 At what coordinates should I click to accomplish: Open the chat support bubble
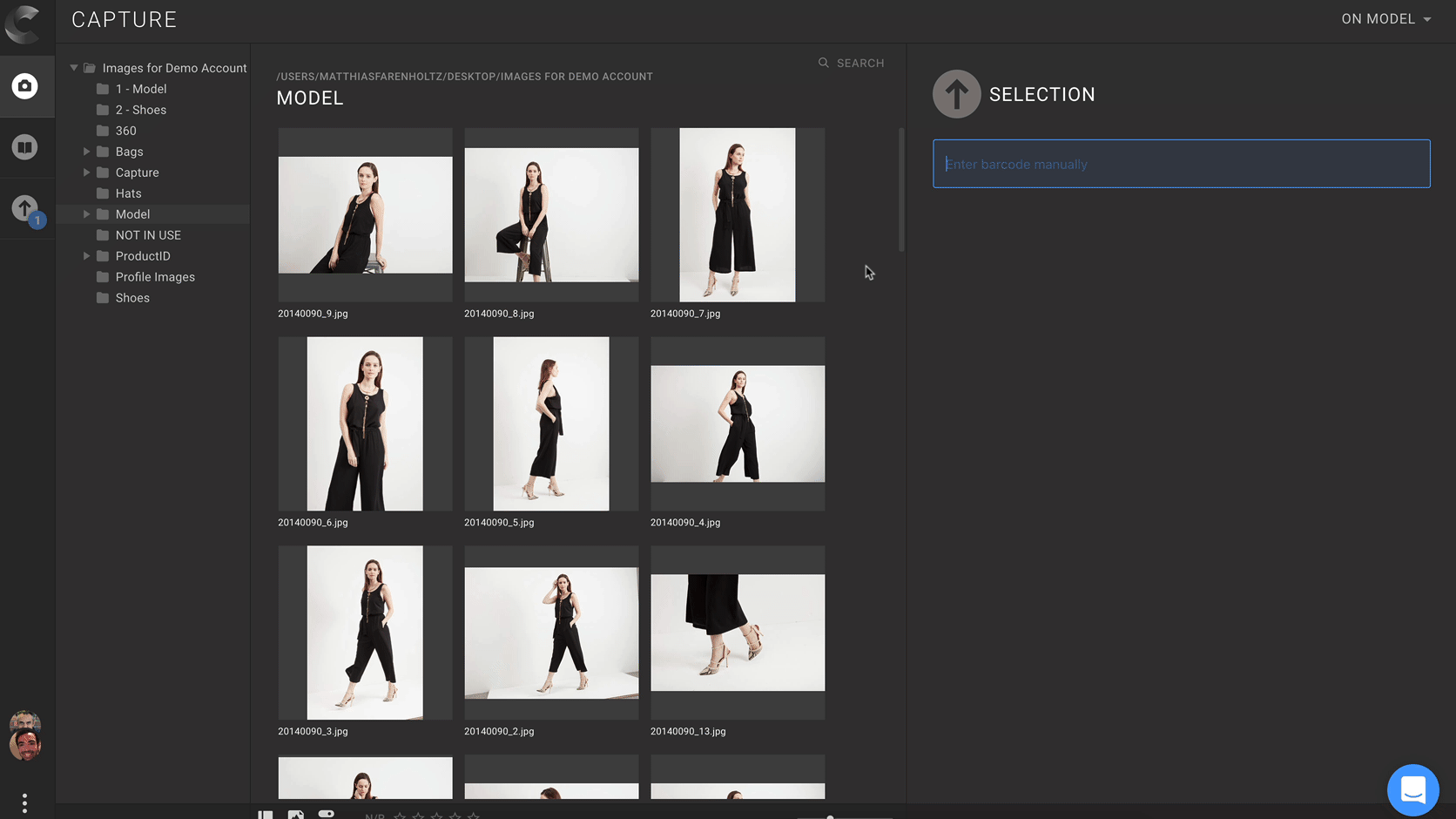[1412, 790]
